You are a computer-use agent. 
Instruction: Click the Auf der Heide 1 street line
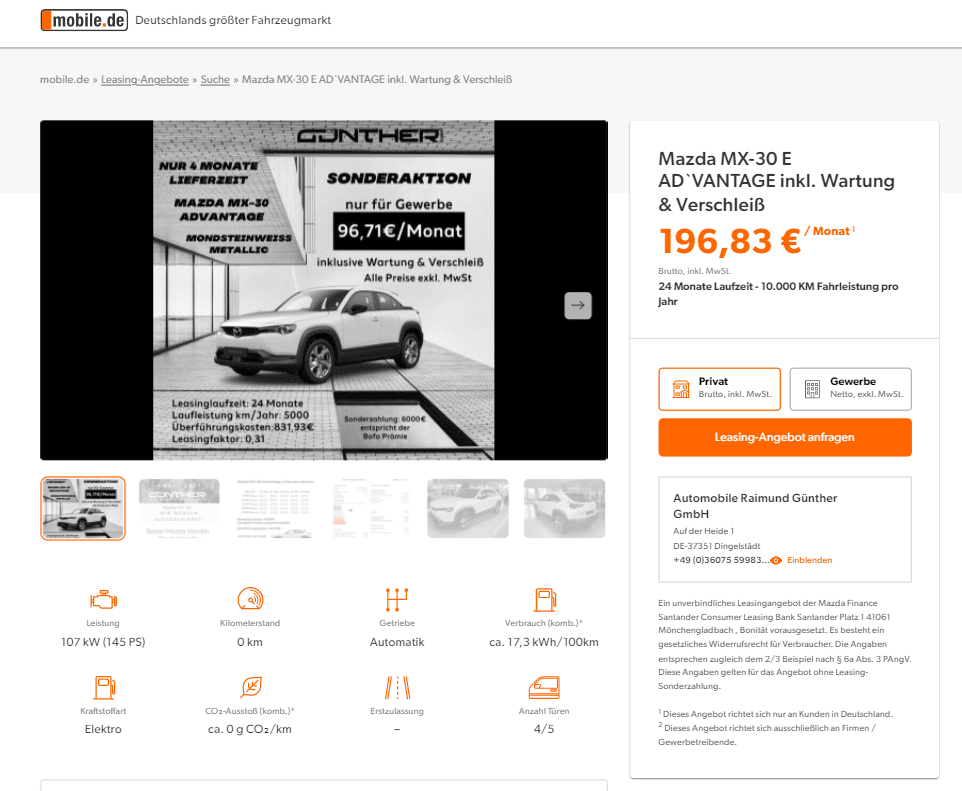point(703,531)
